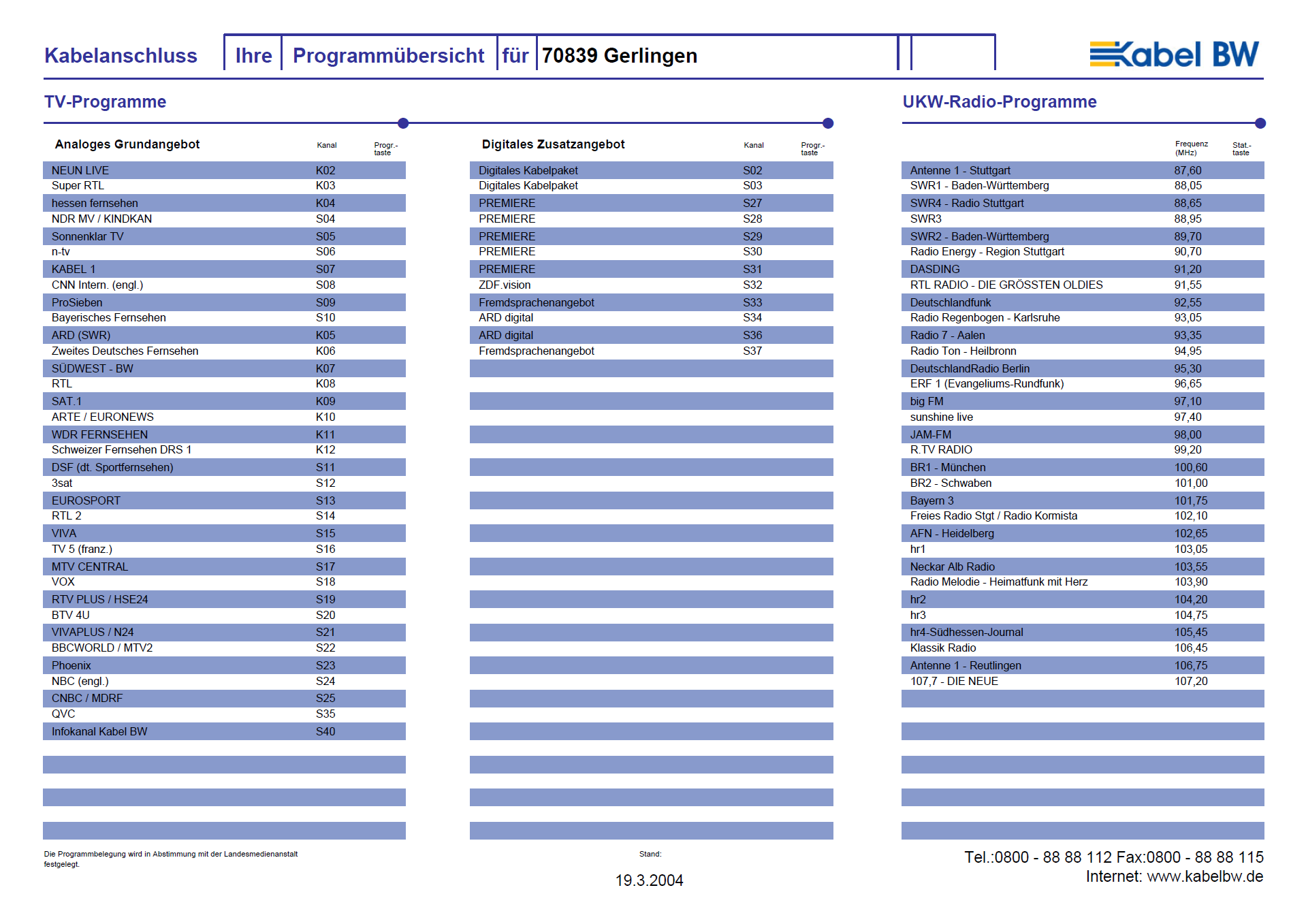Select the ProSieben row on channel S09
Screen dimensions: 1306x924
click(224, 302)
